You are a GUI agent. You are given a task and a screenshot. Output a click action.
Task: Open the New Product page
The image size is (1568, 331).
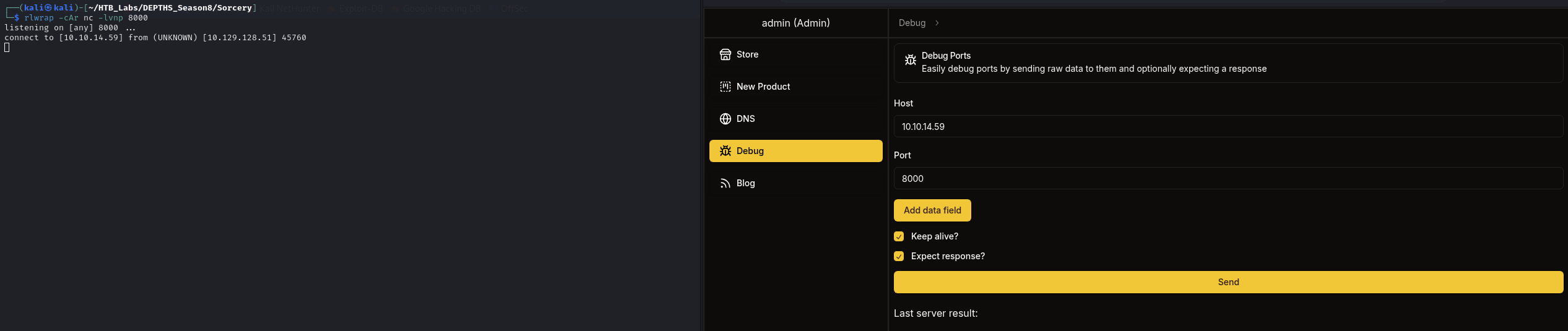795,87
